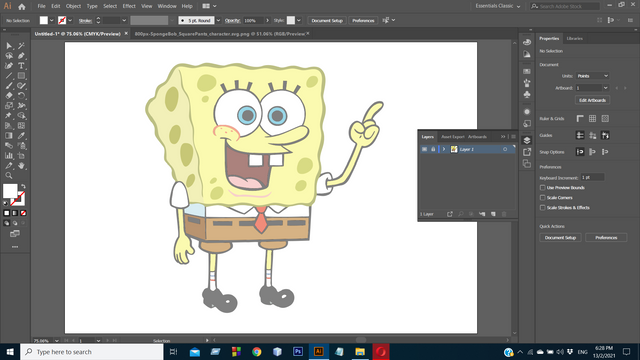Image resolution: width=640 pixels, height=360 pixels.
Task: Toggle Lock Guides button in Guides row
Action: click(x=593, y=135)
